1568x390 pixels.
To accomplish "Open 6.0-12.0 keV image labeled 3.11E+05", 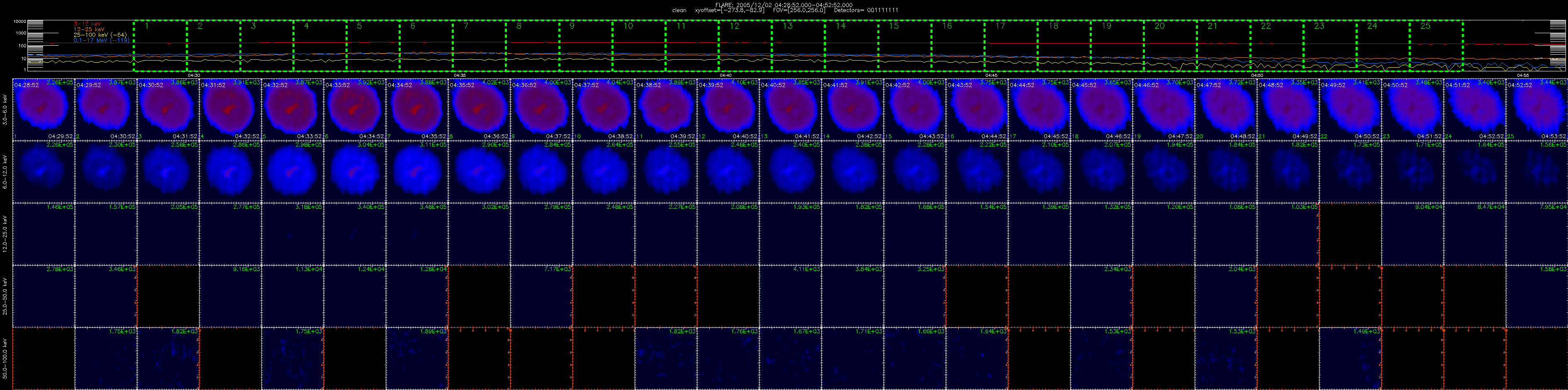I will coord(416,172).
